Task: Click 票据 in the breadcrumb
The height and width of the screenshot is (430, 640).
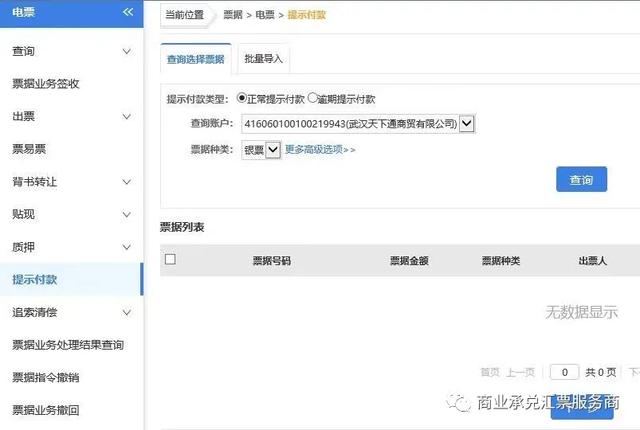Action: pos(233,15)
